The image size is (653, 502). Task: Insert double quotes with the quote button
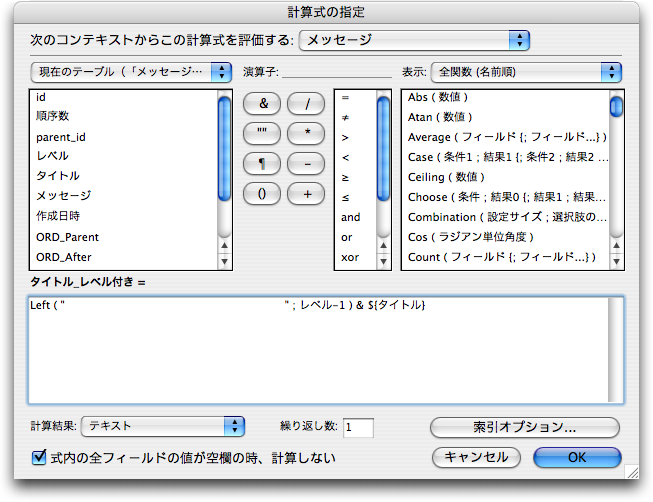click(x=263, y=133)
